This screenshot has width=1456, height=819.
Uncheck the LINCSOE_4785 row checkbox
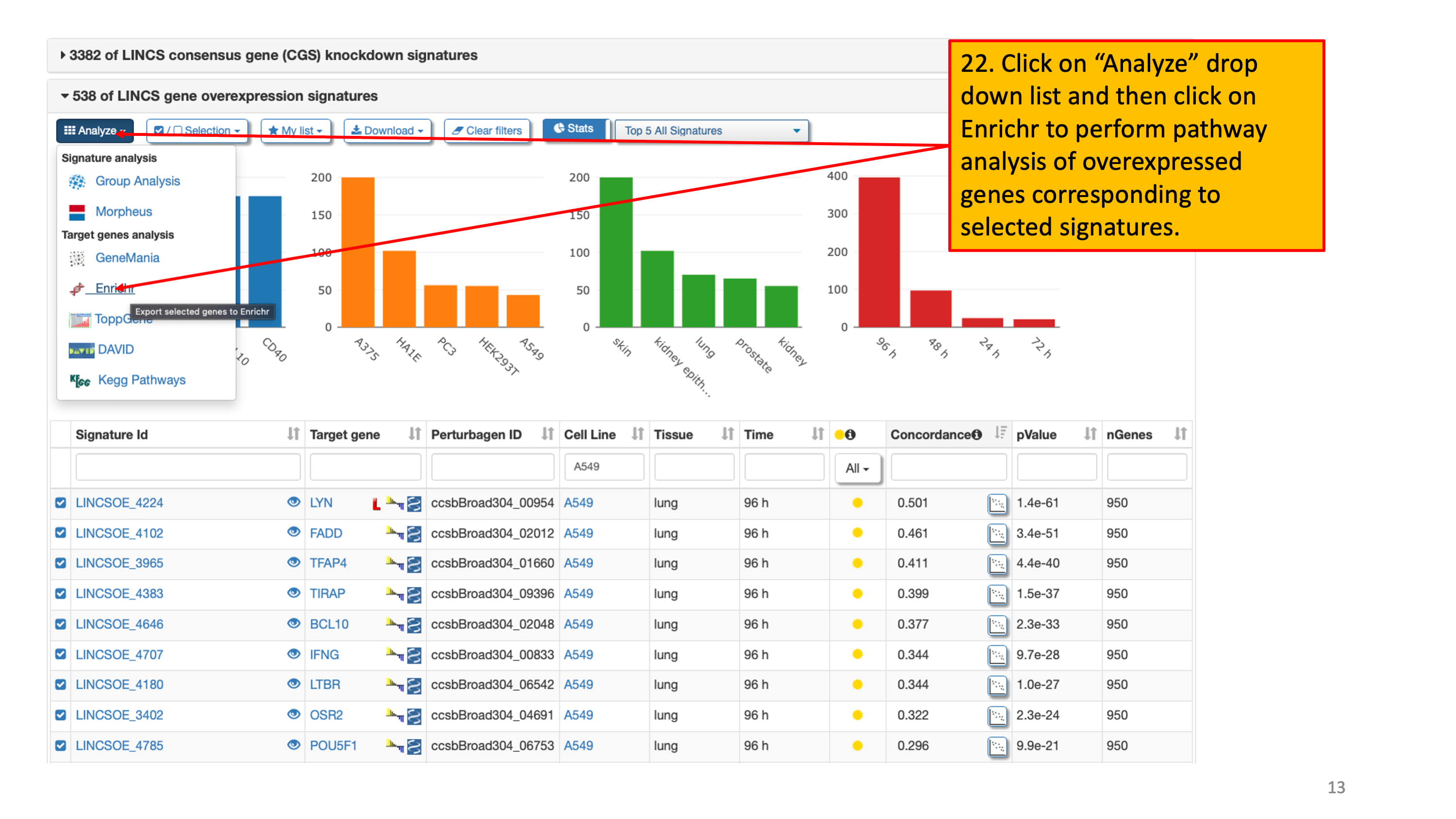pyautogui.click(x=61, y=746)
